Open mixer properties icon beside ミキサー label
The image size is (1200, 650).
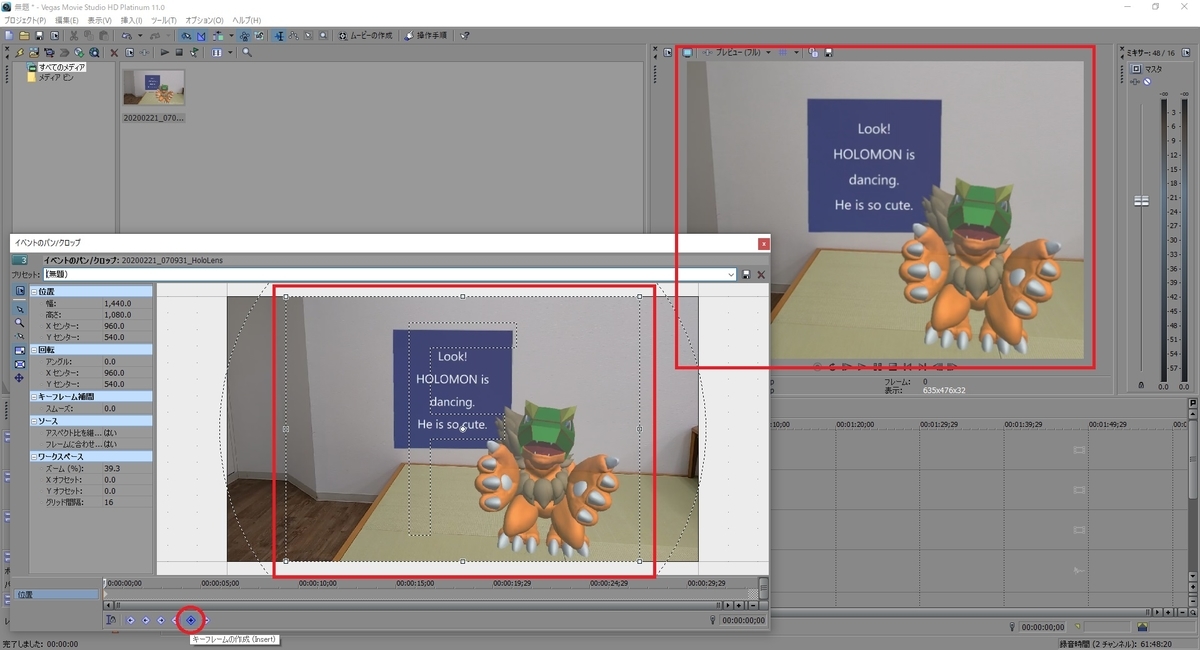tap(1186, 53)
